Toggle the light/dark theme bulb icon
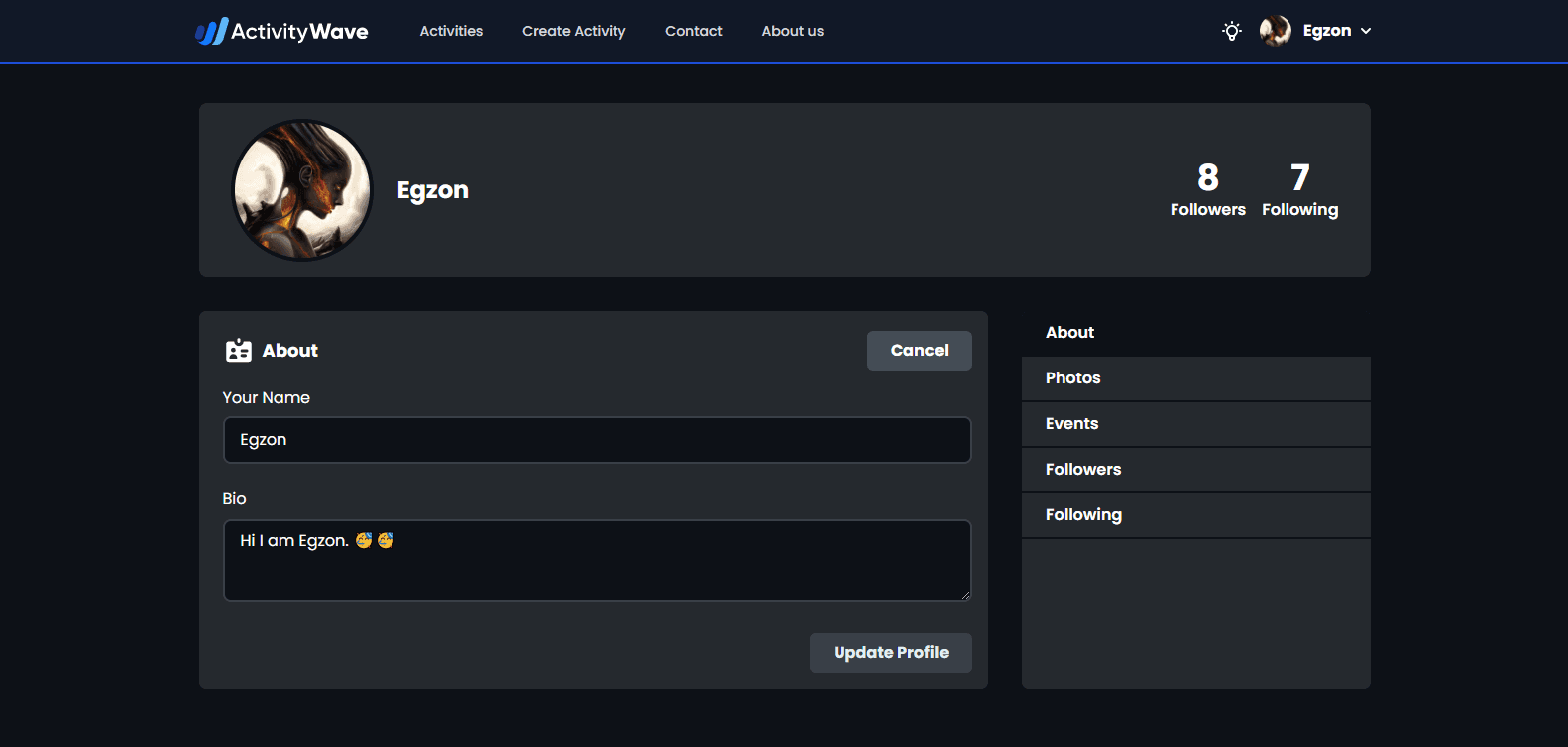Screen dimensions: 1568x747 coord(1232,31)
